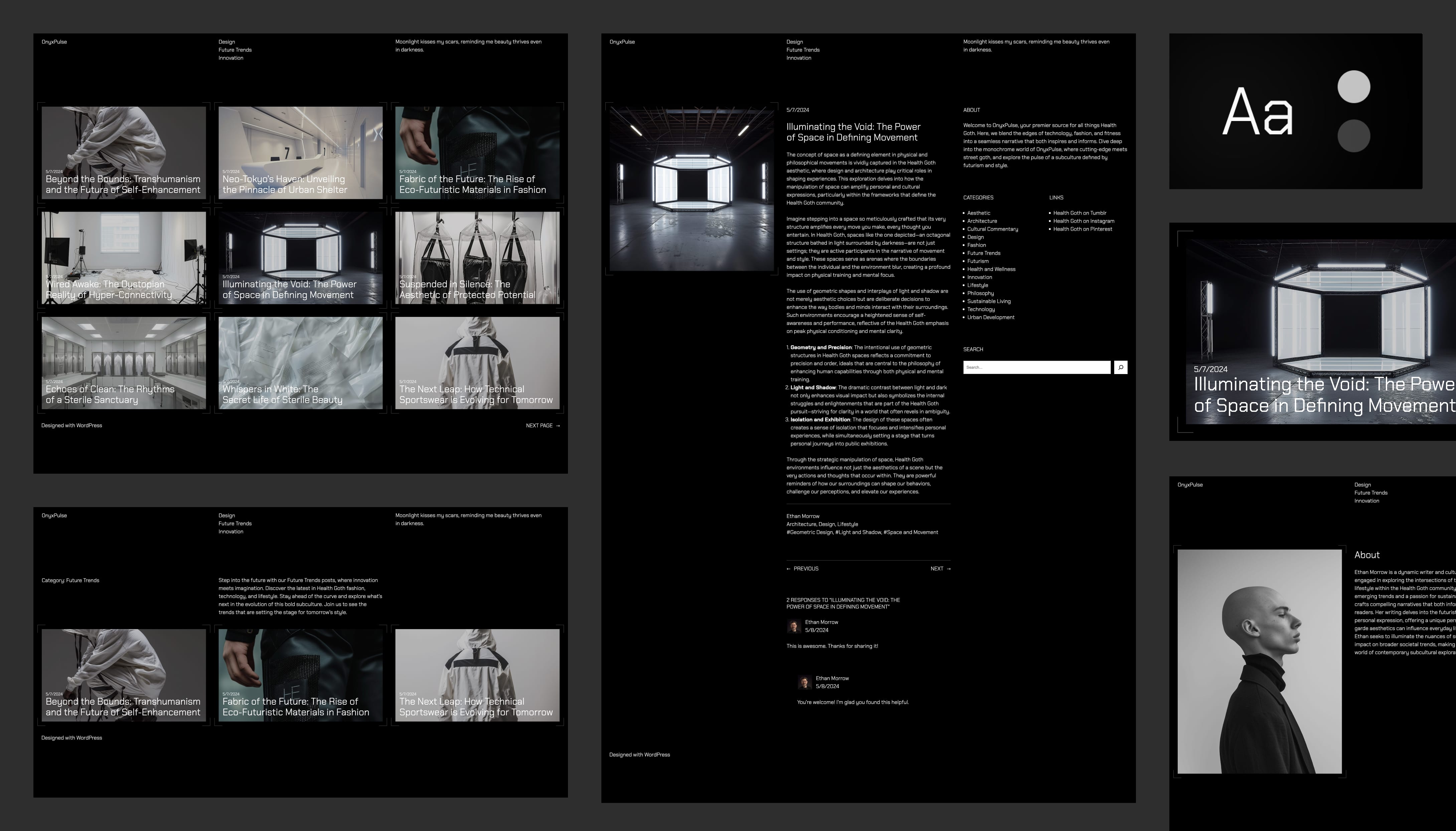The image size is (1456, 831).
Task: Click the search input field
Action: click(1036, 367)
